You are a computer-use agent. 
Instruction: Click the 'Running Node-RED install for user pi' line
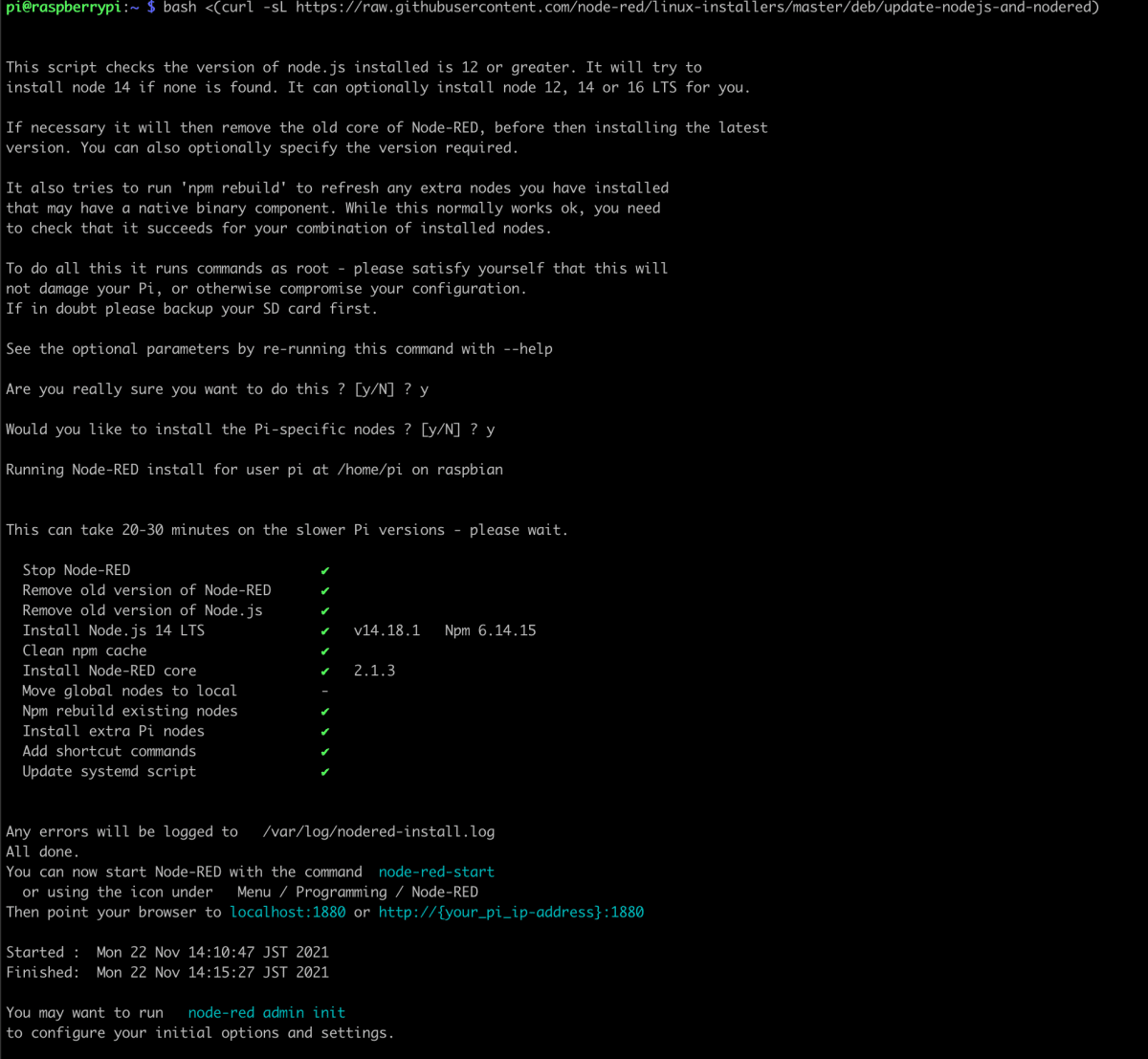coord(254,470)
